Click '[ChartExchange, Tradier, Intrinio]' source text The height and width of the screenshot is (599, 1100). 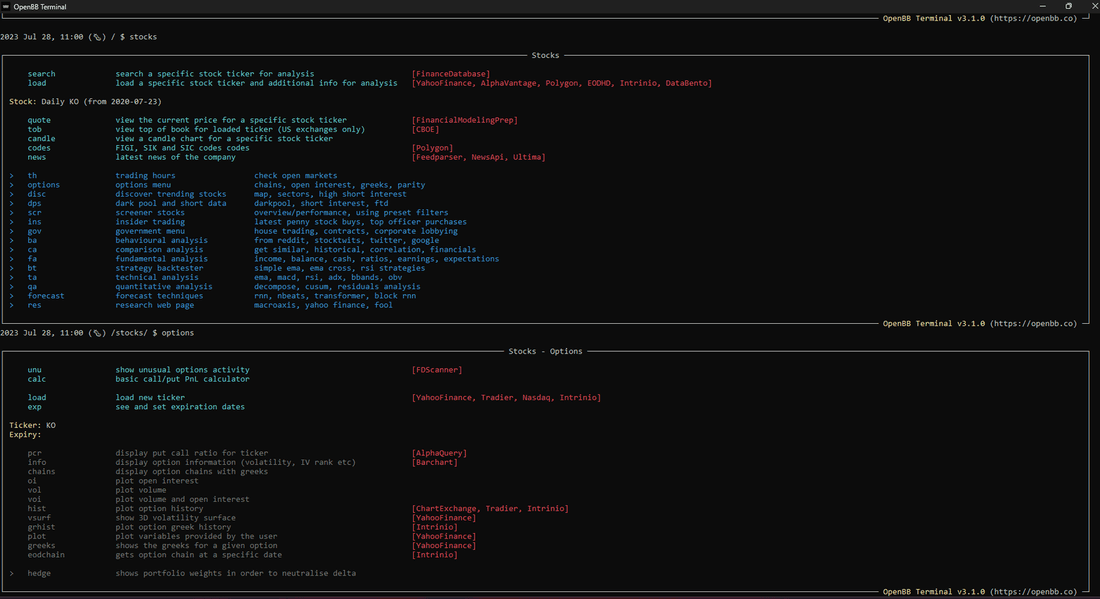[490, 509]
